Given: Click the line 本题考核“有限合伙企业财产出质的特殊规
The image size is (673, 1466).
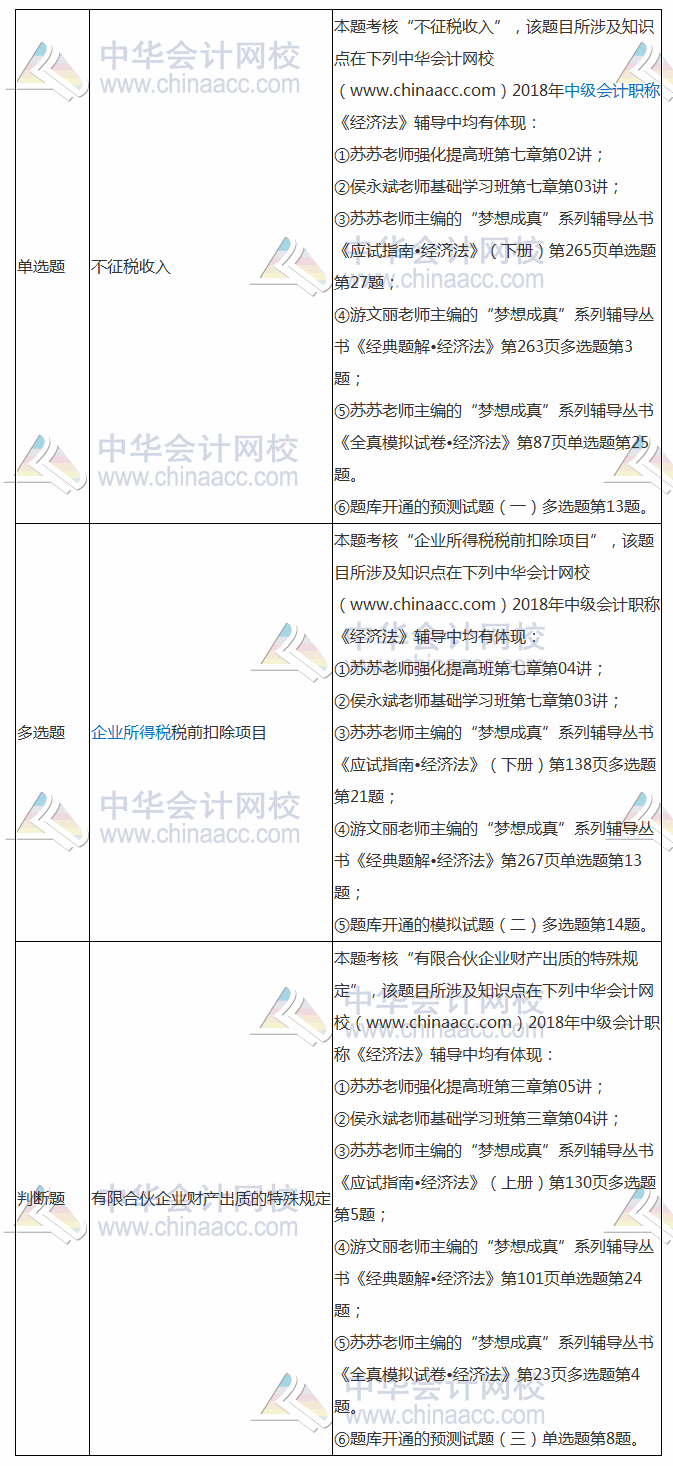Looking at the screenshot, I should (486, 959).
